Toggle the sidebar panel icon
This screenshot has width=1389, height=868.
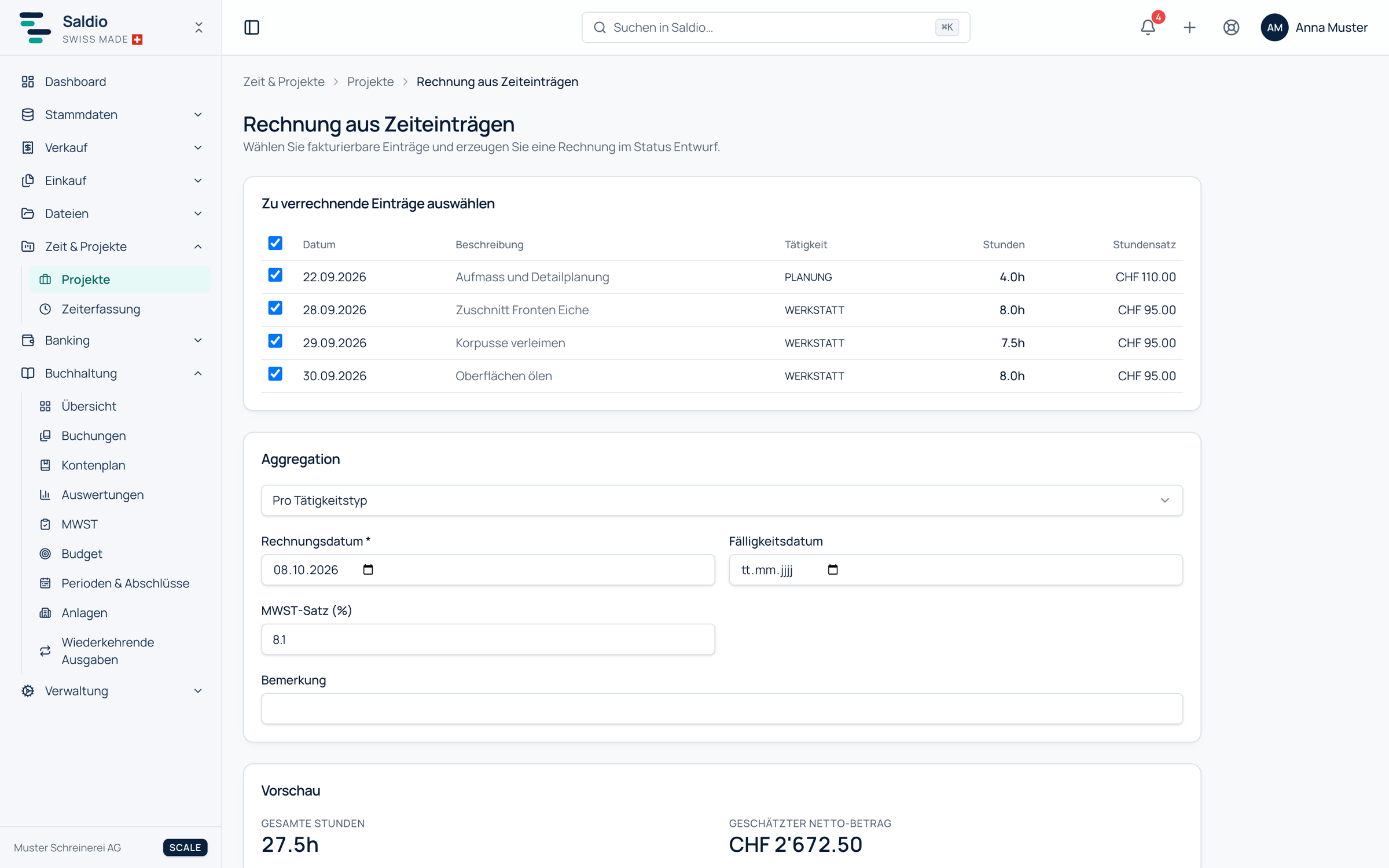(x=252, y=27)
